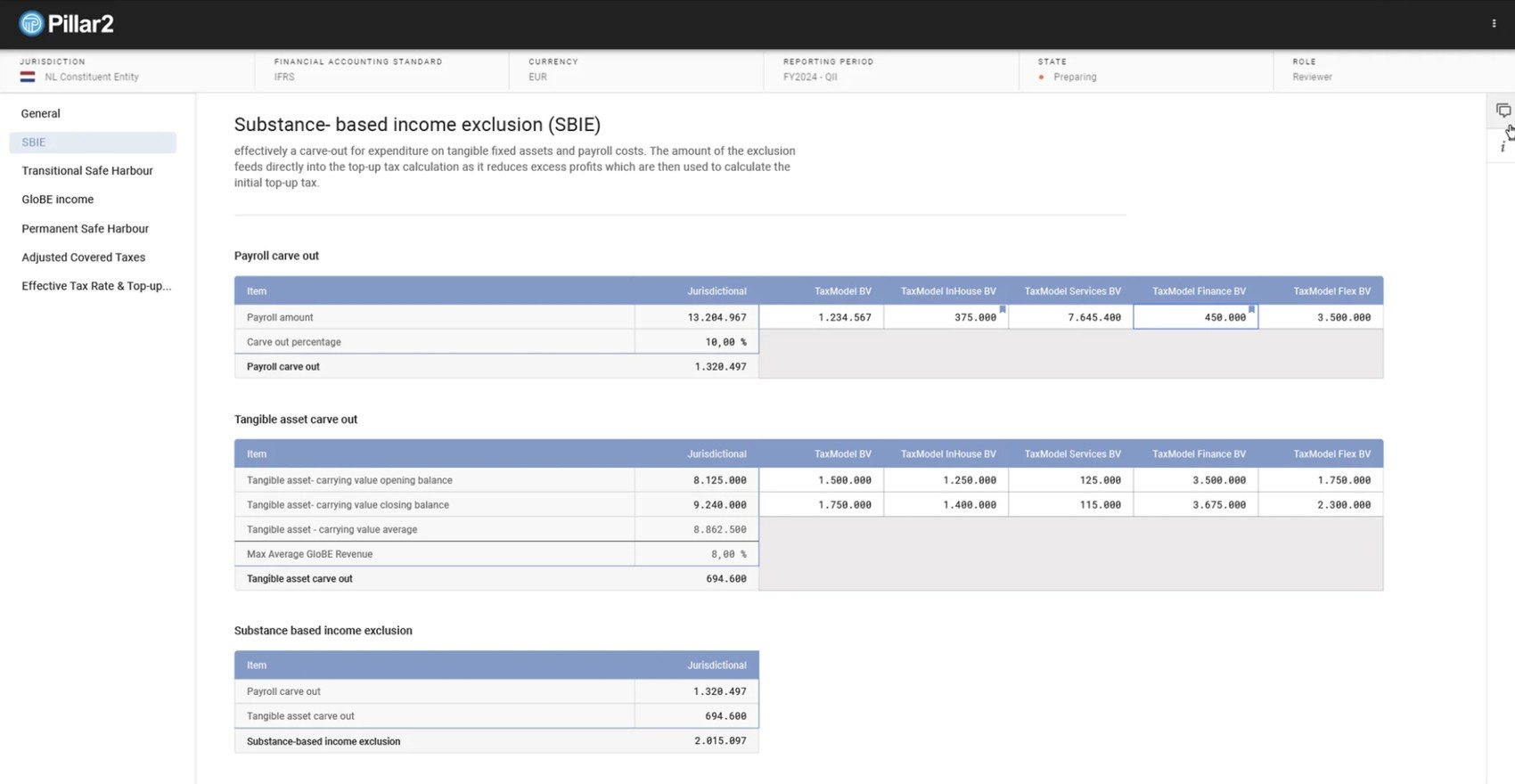Click the info icon in the right rail
Image resolution: width=1515 pixels, height=784 pixels.
click(x=1503, y=147)
